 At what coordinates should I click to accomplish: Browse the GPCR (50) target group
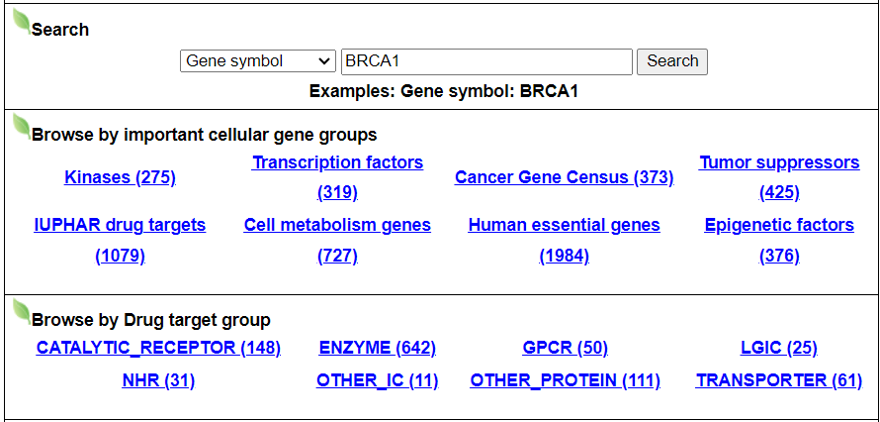[565, 348]
